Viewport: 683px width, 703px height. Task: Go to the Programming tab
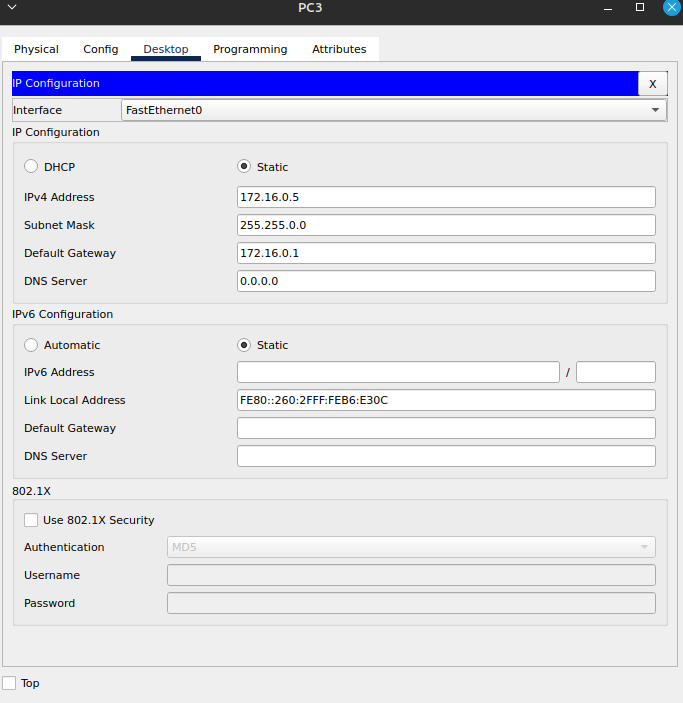[250, 49]
